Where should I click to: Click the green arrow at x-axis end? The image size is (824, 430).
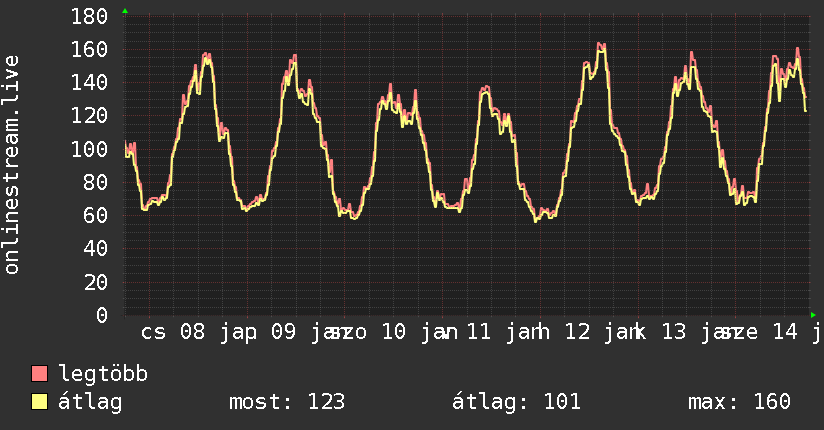pos(813,315)
